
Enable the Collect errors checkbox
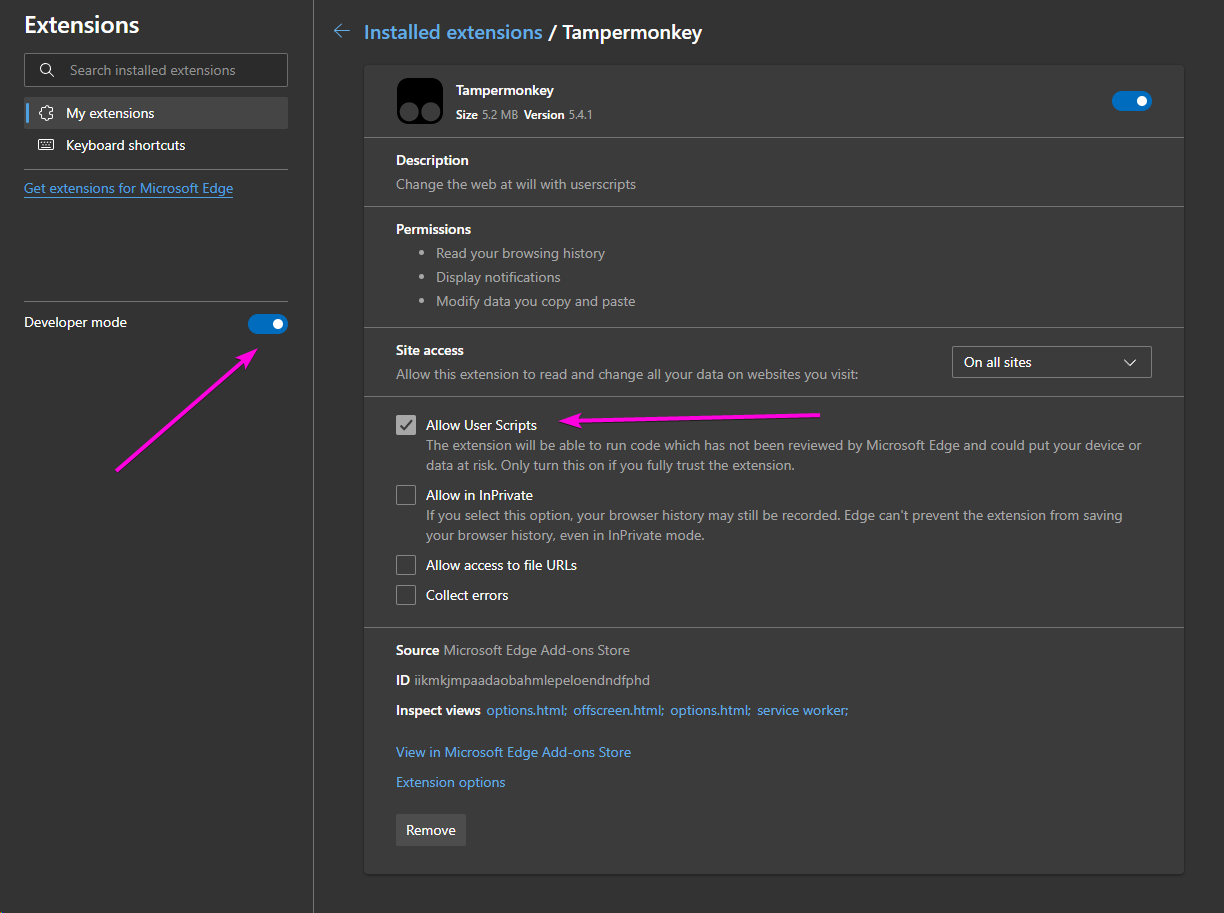click(406, 595)
